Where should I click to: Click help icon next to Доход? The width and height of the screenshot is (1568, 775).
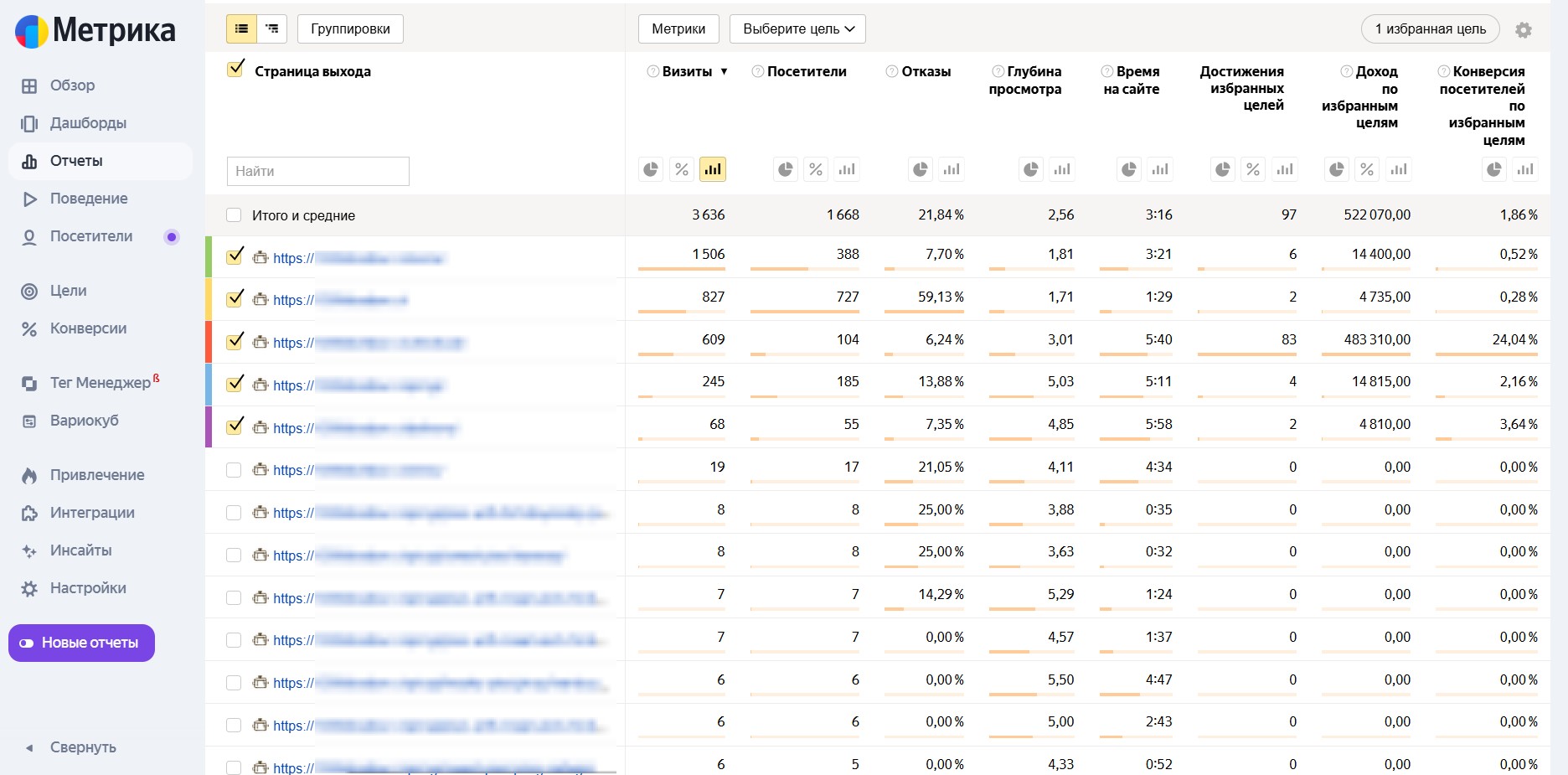[x=1346, y=71]
